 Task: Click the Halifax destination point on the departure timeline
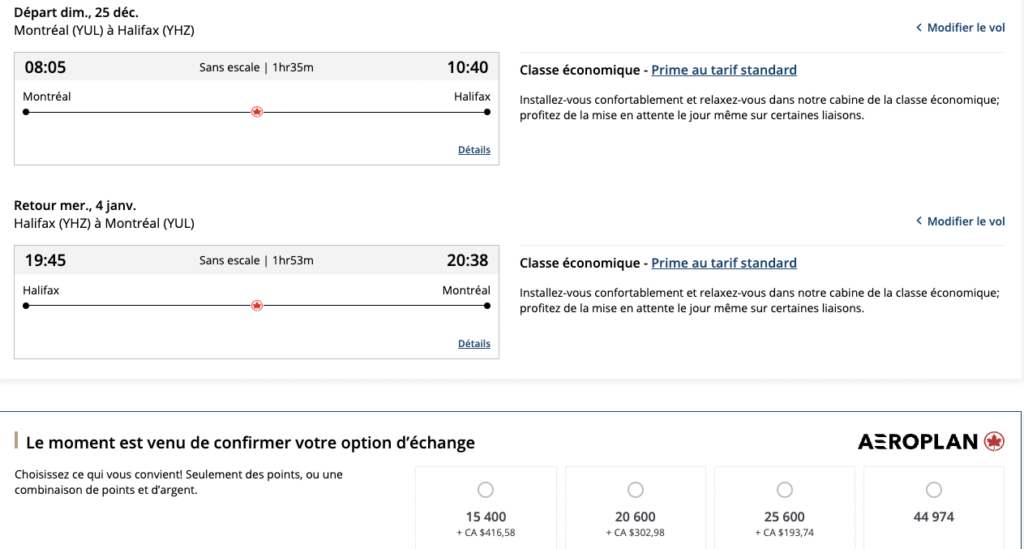[488, 112]
